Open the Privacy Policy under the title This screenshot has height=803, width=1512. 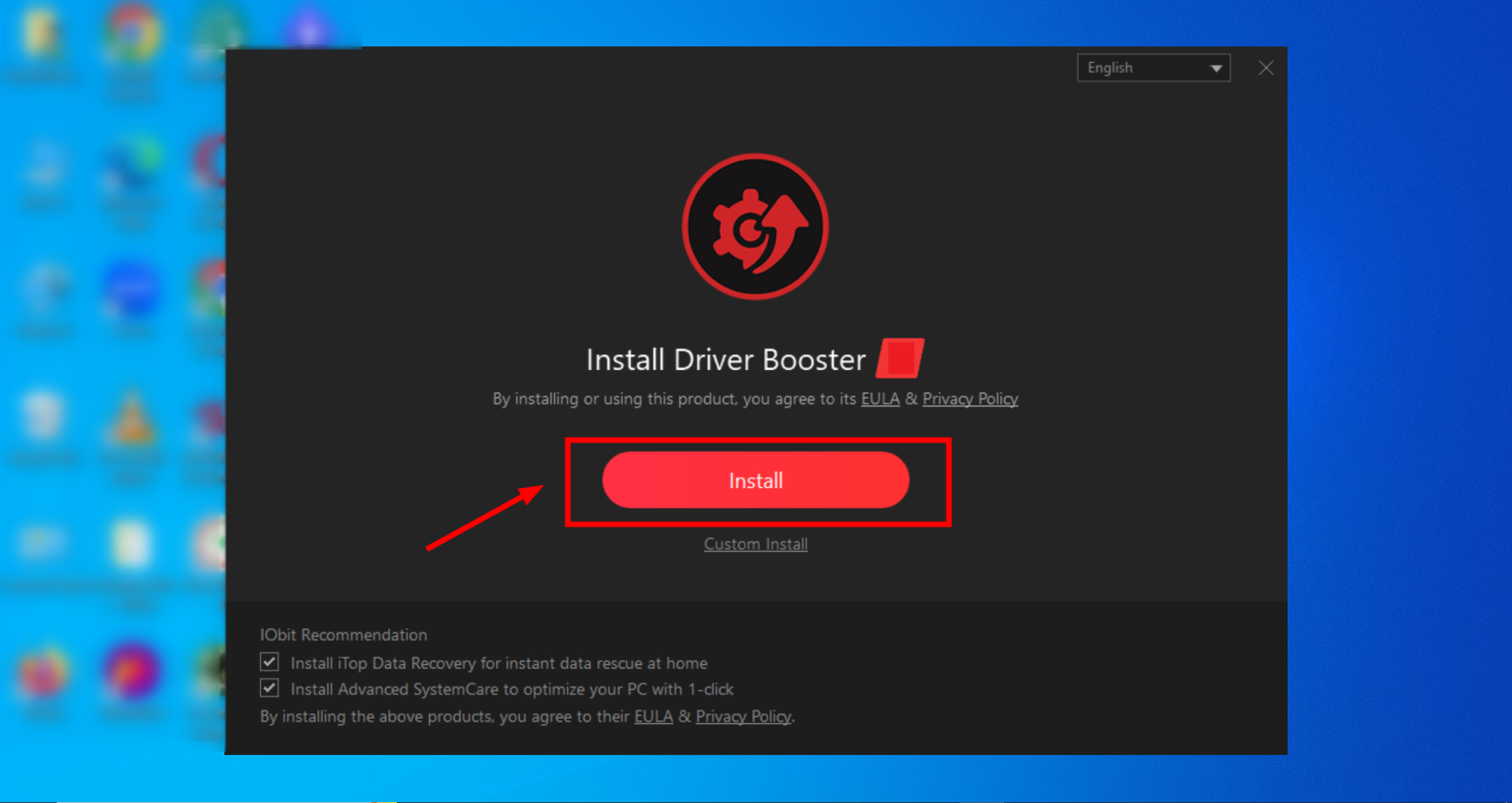(970, 399)
